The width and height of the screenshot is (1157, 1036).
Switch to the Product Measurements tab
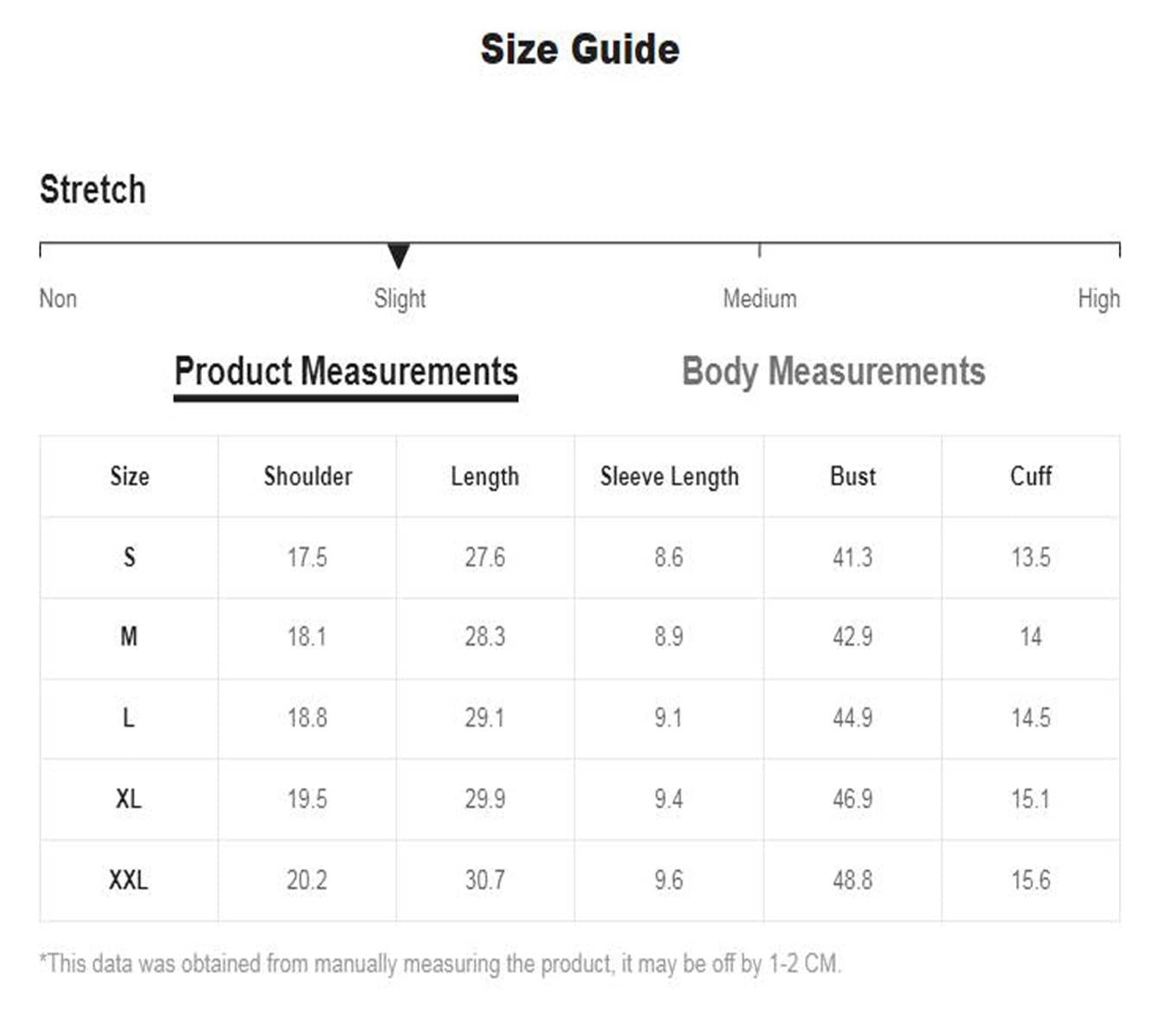point(345,372)
